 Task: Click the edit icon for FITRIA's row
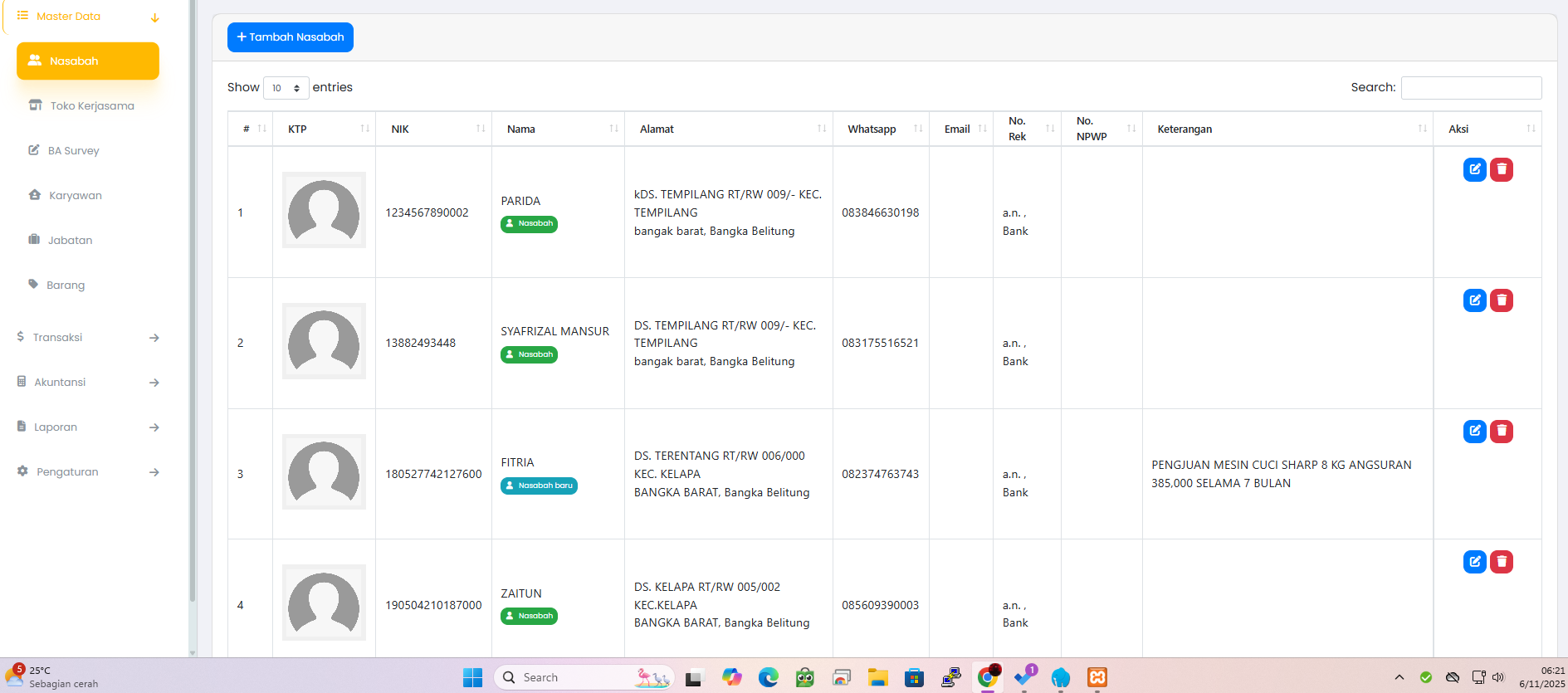point(1474,431)
